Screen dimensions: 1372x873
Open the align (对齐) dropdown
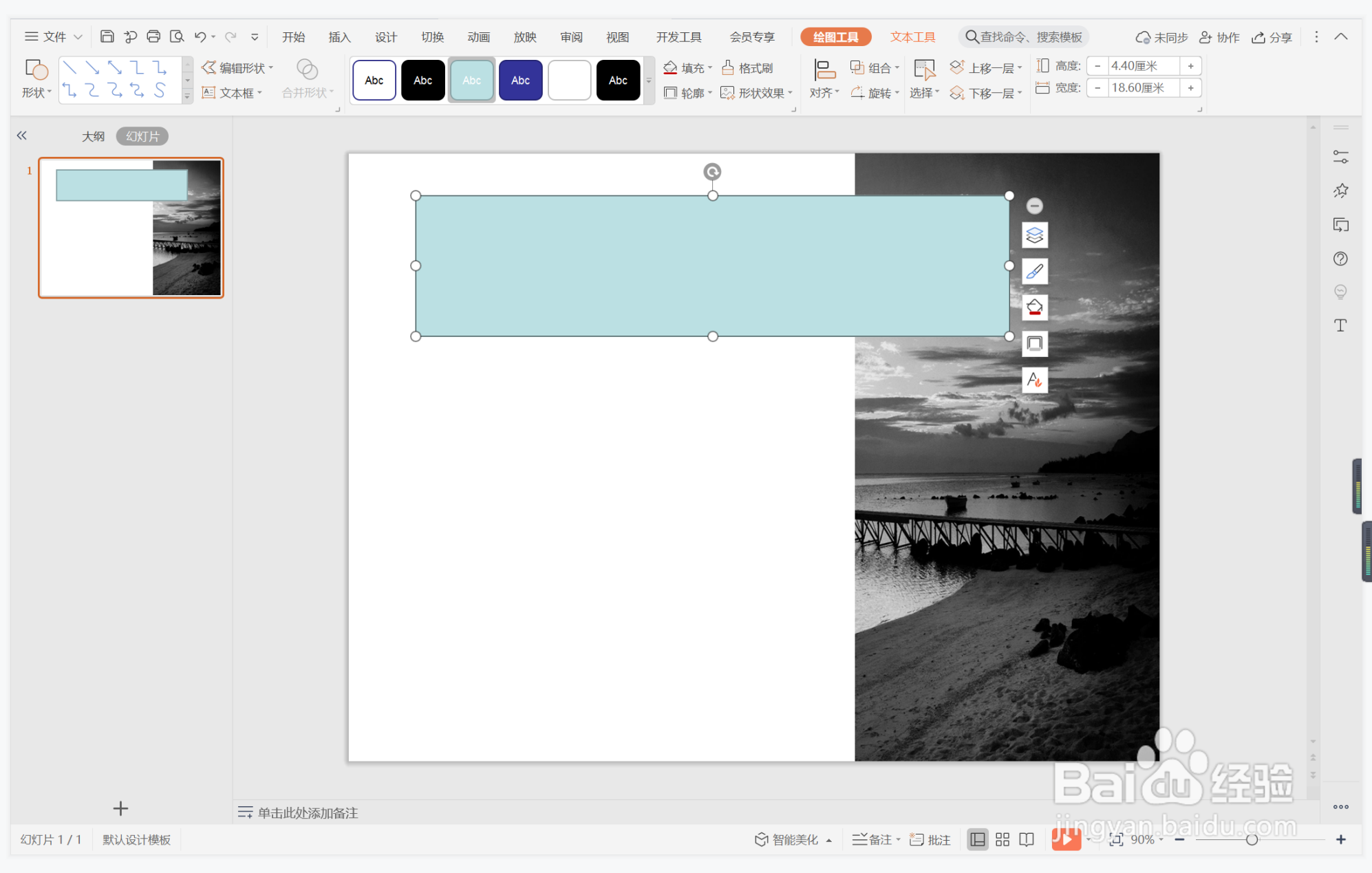[x=824, y=93]
